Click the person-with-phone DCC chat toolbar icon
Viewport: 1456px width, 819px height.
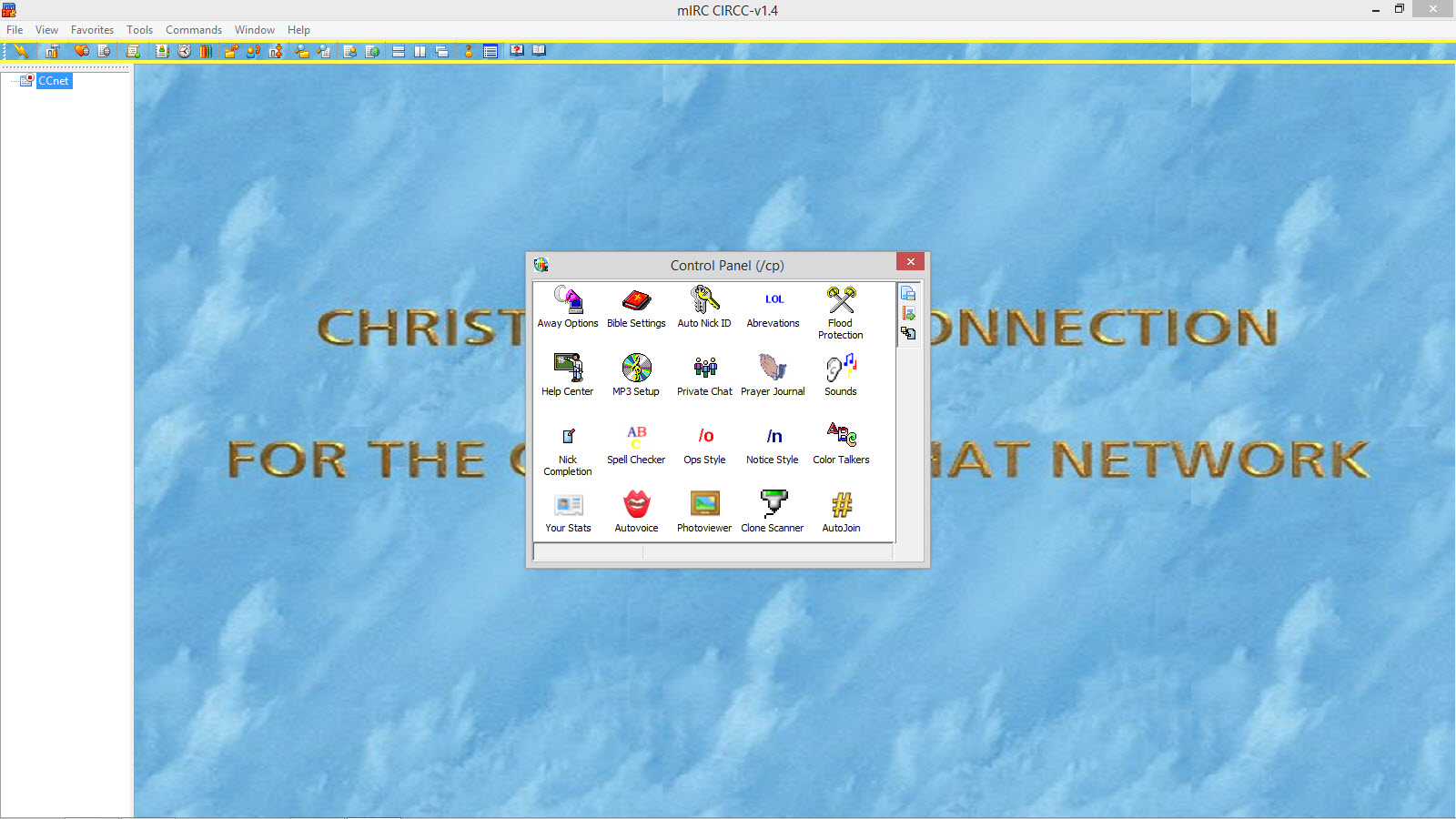[x=253, y=51]
